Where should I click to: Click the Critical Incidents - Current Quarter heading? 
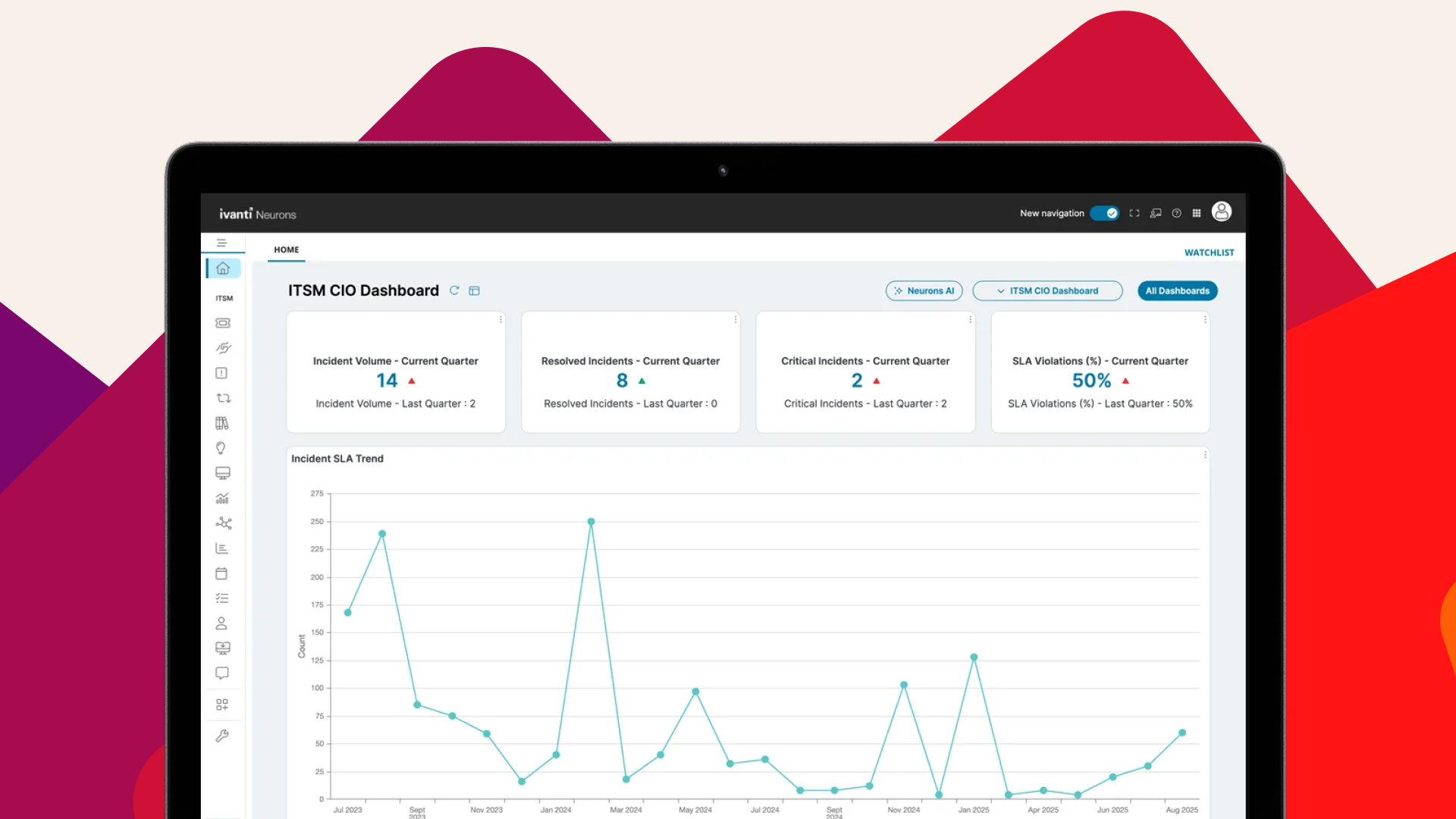(x=865, y=361)
